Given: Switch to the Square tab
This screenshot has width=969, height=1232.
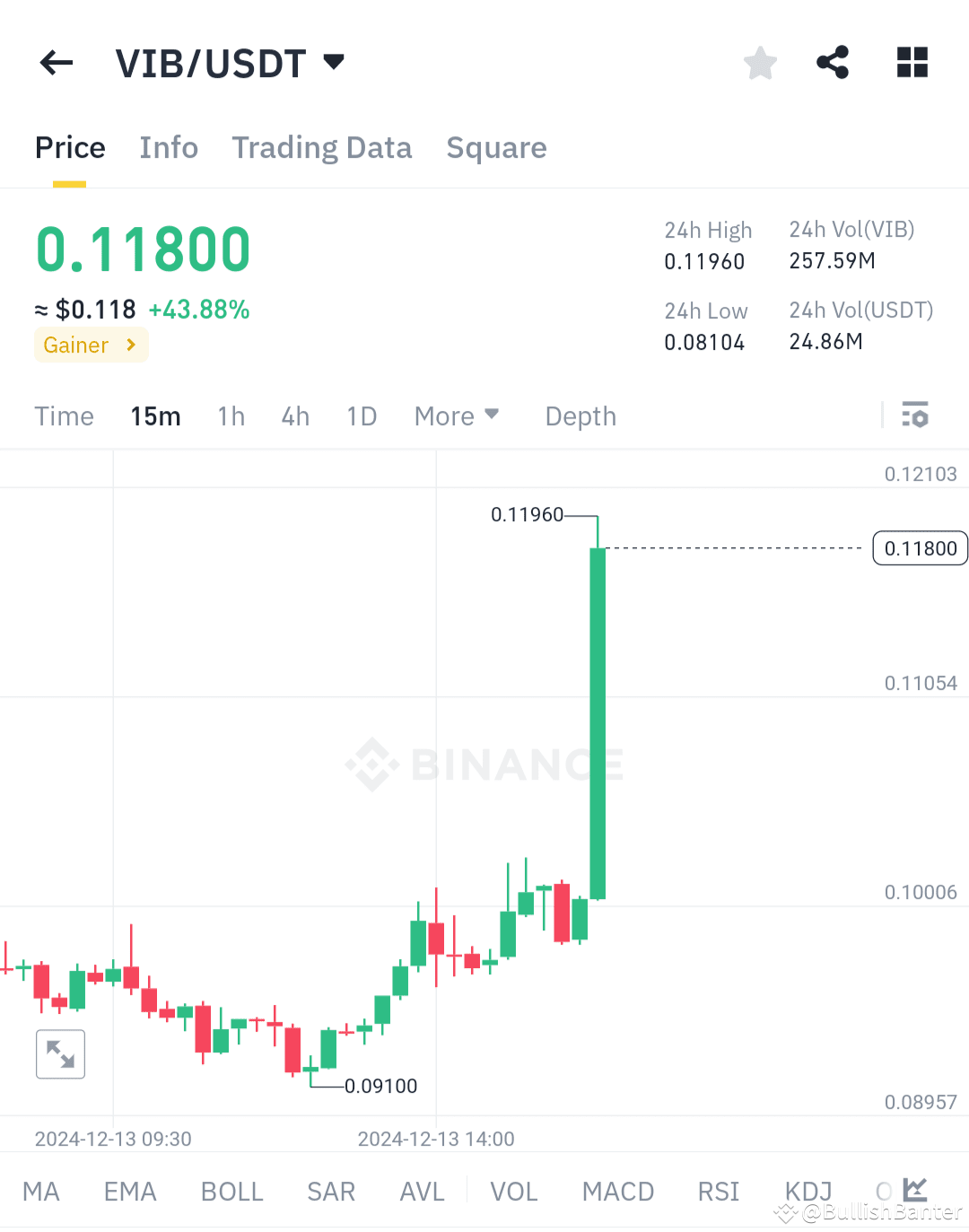Looking at the screenshot, I should click(x=496, y=147).
